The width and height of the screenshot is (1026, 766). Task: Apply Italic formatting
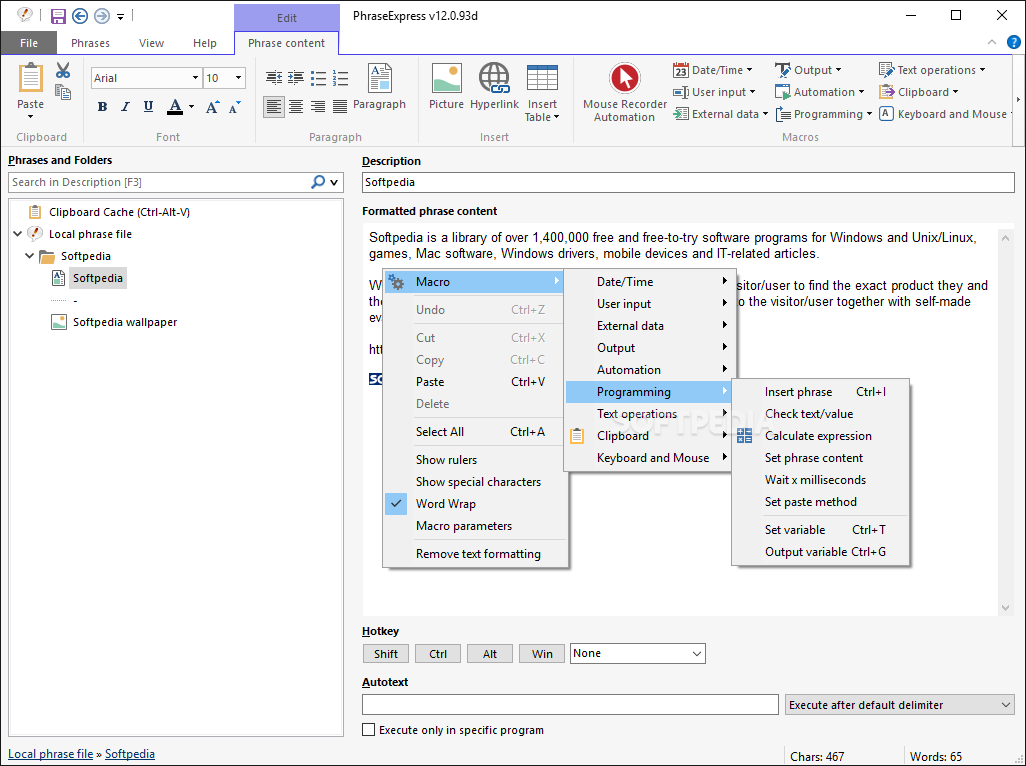coord(125,107)
